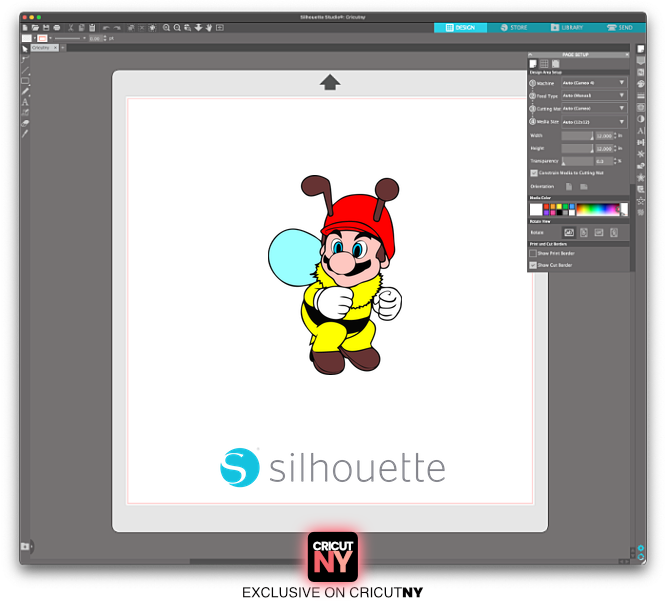Switch to the SEND tab

(x=620, y=28)
